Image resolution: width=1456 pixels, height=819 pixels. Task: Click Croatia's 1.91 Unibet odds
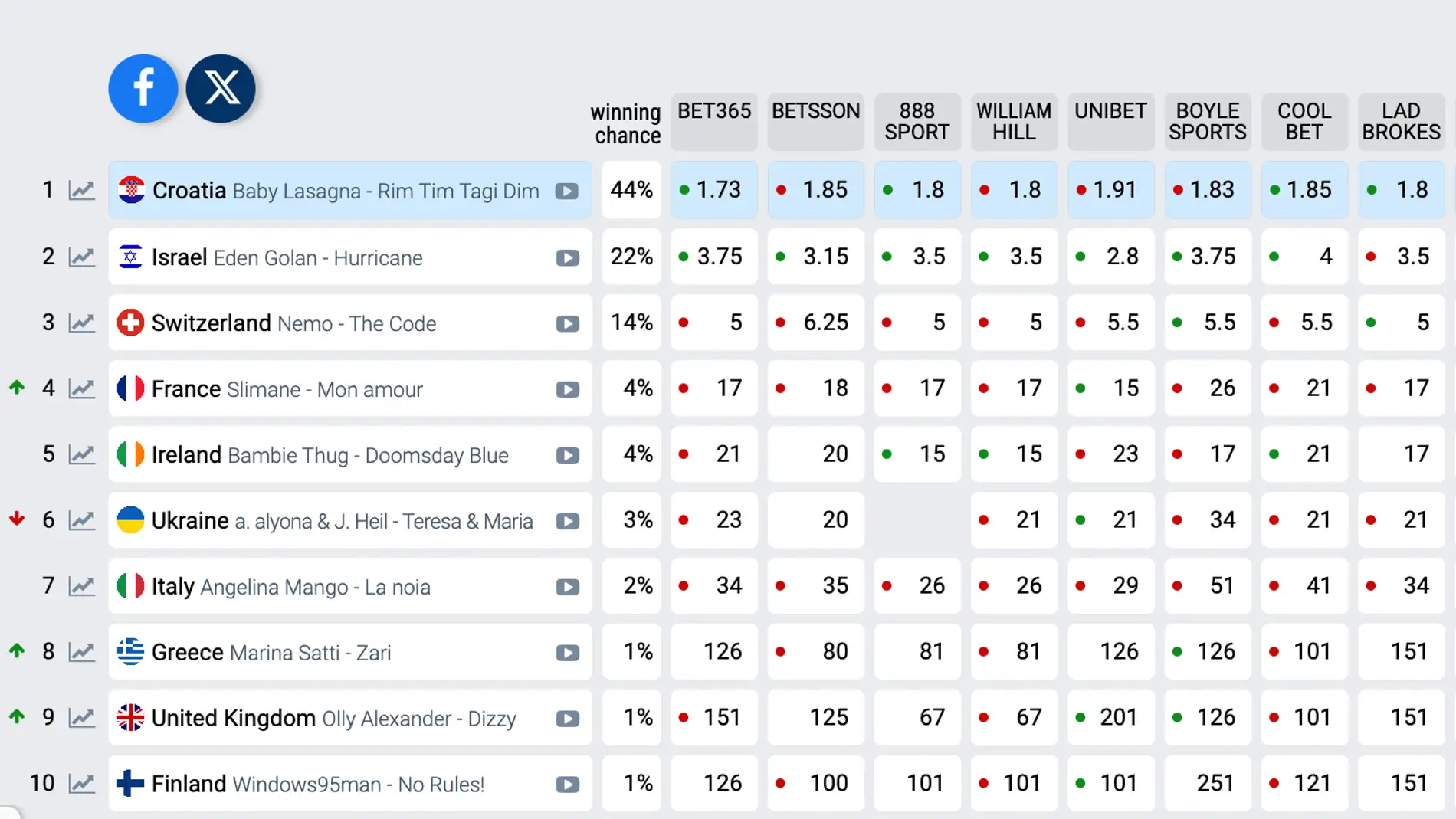pos(1110,190)
